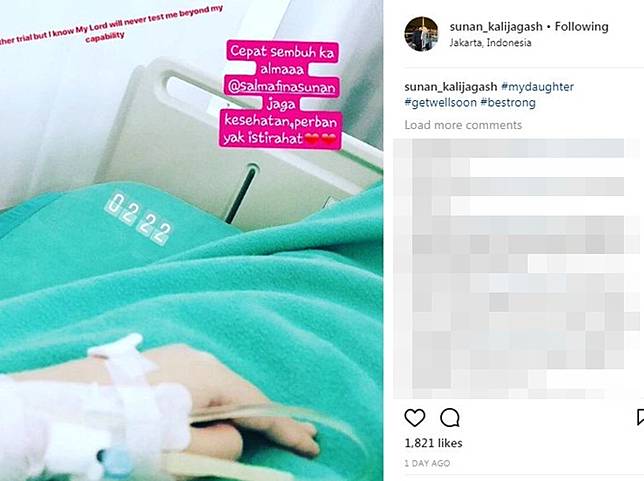Click the sunan_kalijagash name in the caption
Viewport: 644px width, 481px height.
451,87
